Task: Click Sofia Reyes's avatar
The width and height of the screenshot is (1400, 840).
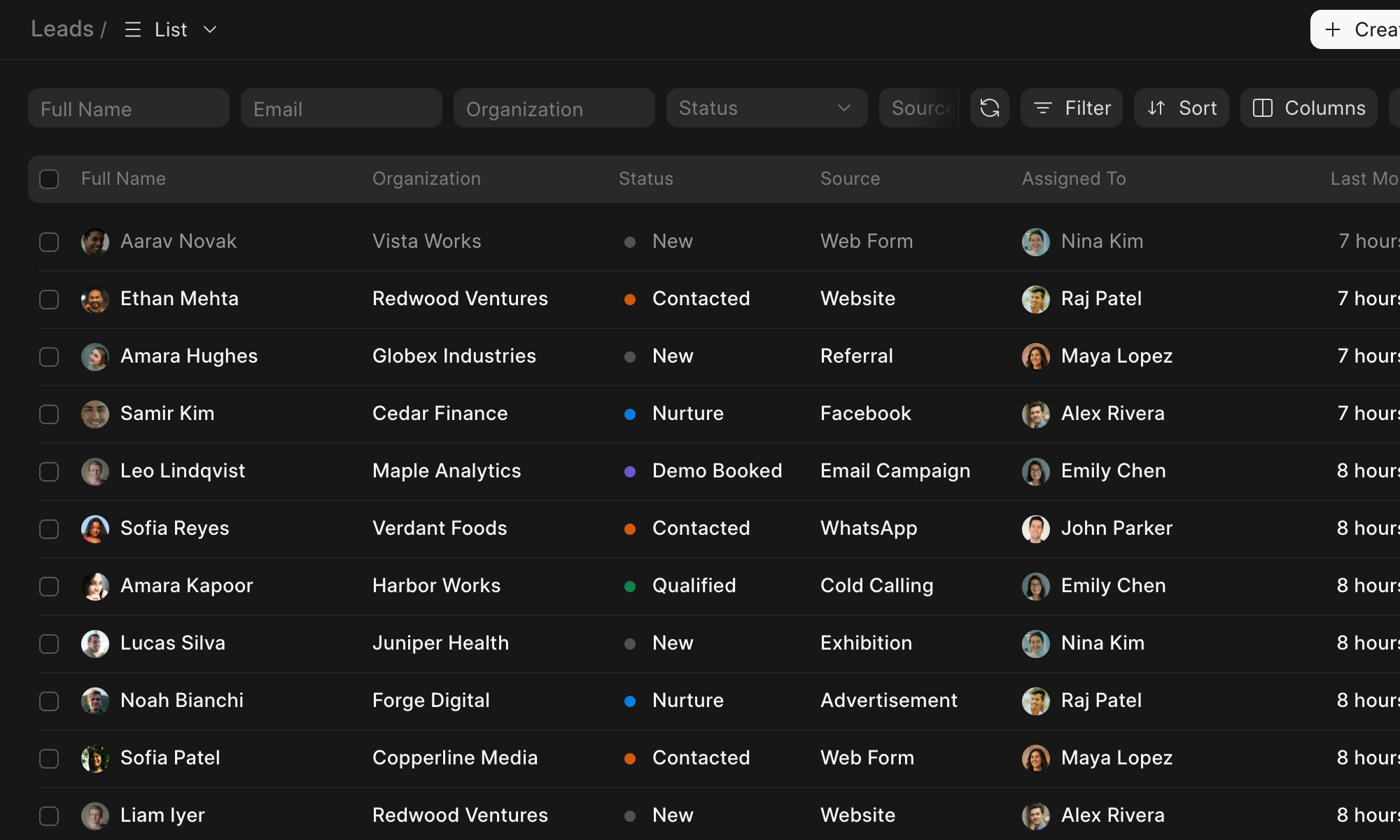Action: coord(95,528)
